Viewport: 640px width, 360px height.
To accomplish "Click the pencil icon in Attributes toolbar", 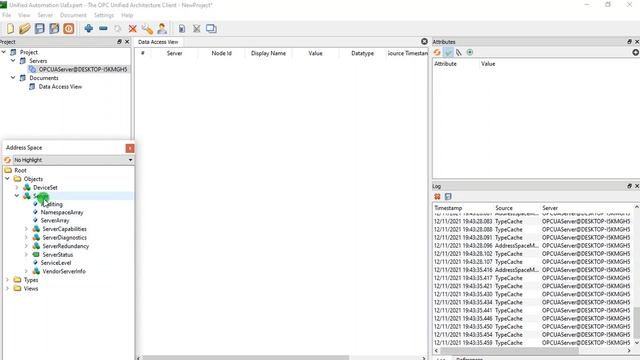I will [459, 52].
